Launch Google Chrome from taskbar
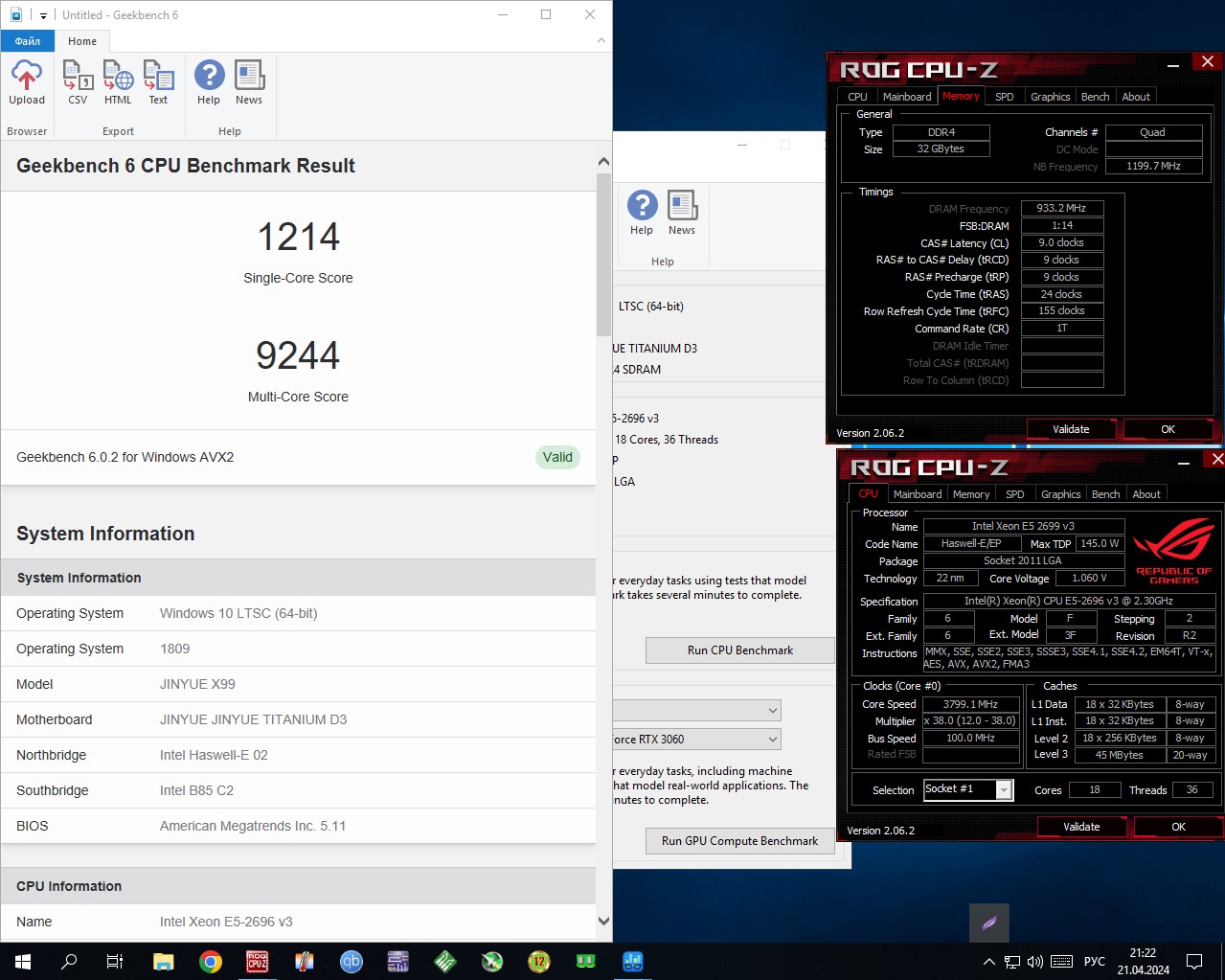 (210, 961)
